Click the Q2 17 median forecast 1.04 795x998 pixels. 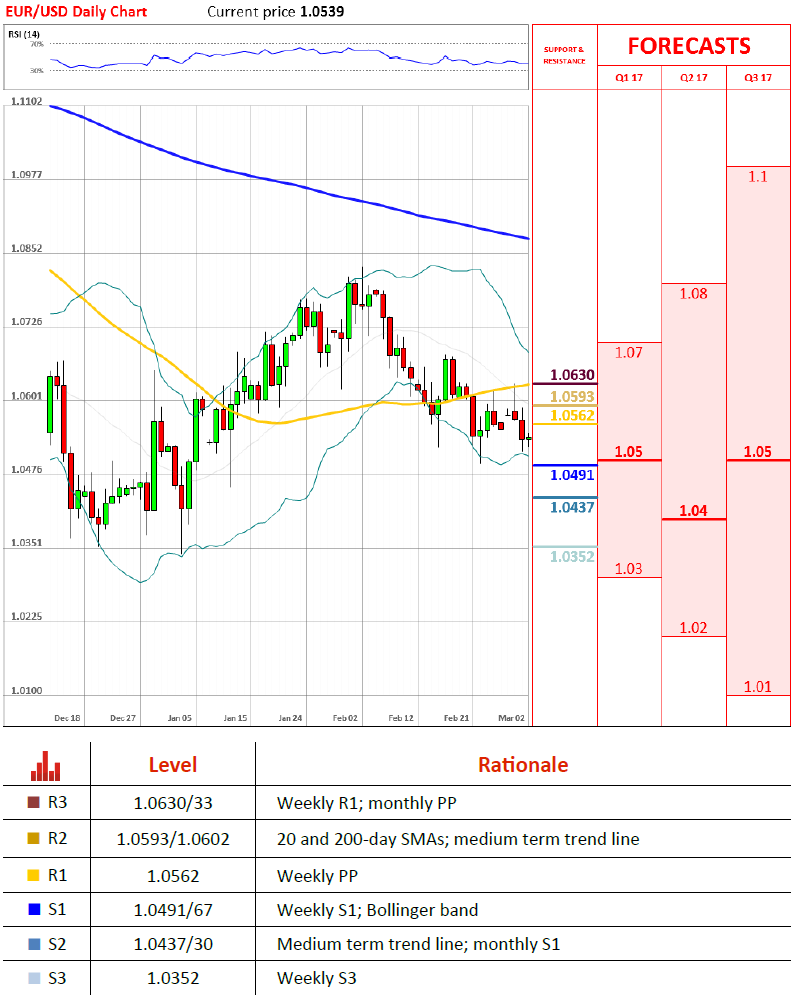694,510
